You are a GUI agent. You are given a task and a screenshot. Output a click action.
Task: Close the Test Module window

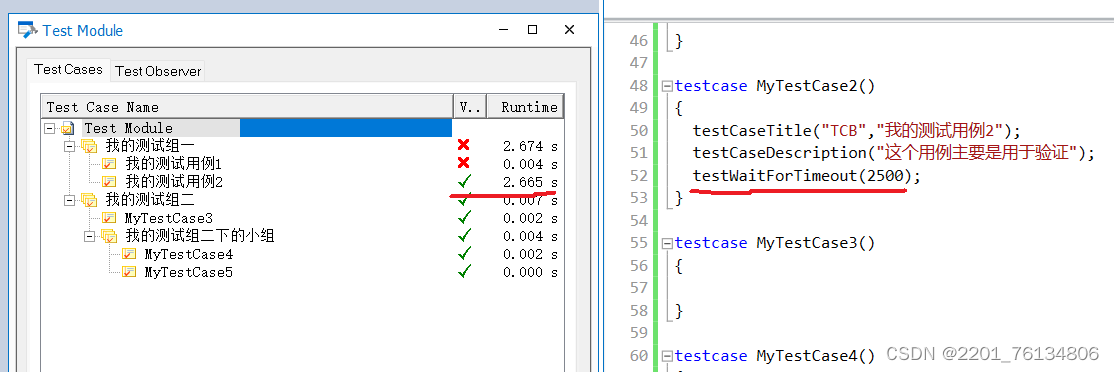[x=569, y=30]
